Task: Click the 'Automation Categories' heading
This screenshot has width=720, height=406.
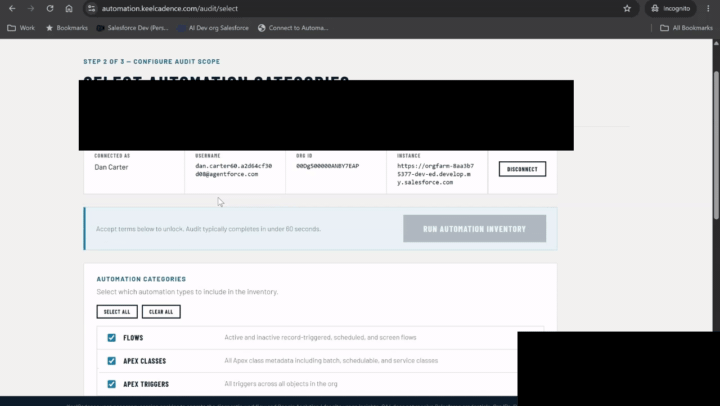Action: tap(141, 279)
